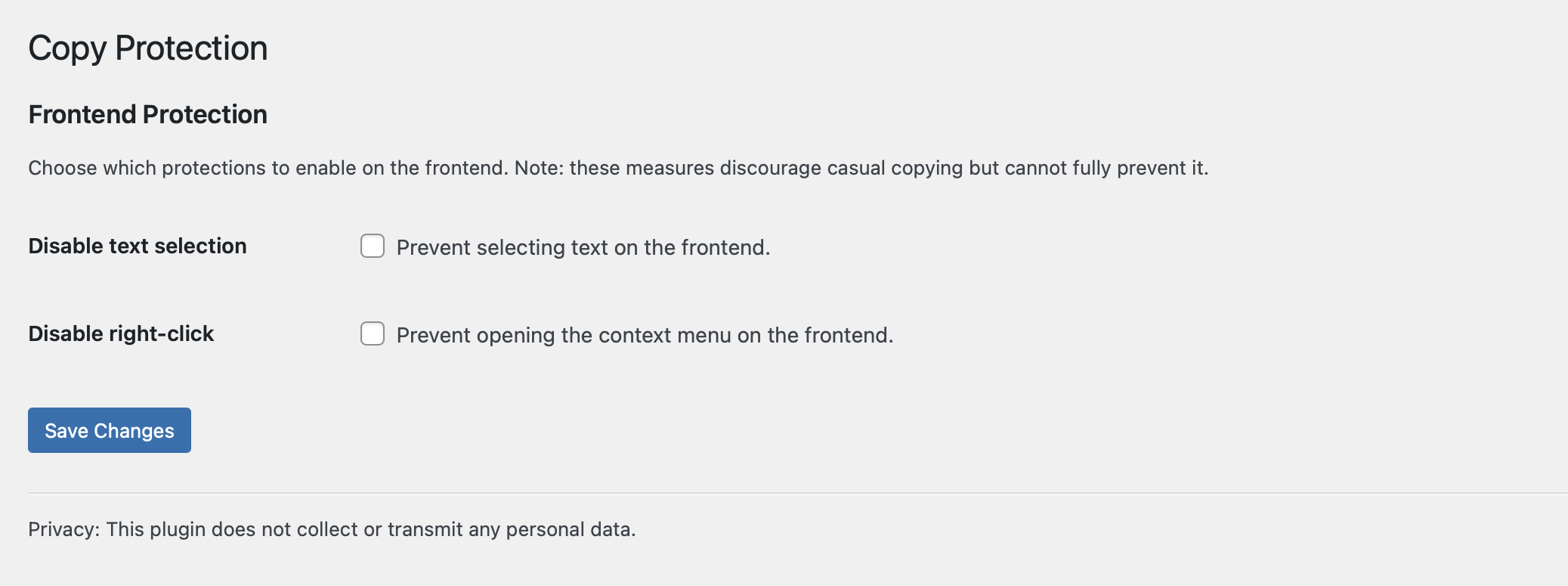The image size is (1568, 586).
Task: Click 'Choose which protections' in the description
Action: 147,168
